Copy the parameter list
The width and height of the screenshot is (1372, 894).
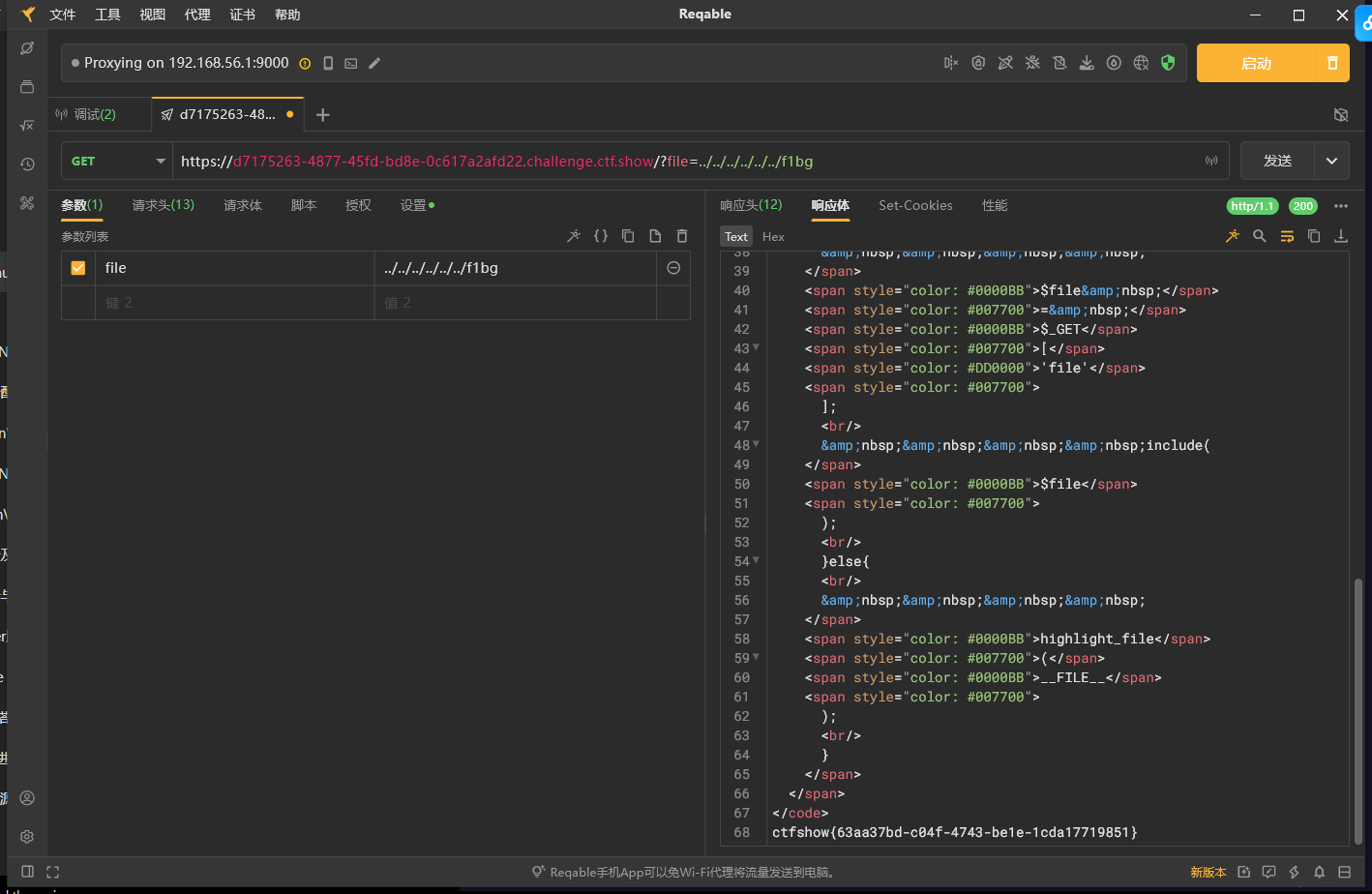coord(628,236)
